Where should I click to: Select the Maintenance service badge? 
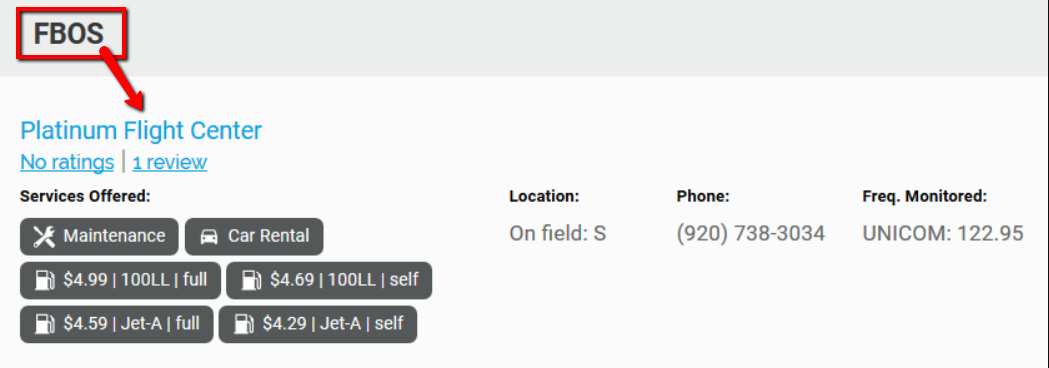99,236
